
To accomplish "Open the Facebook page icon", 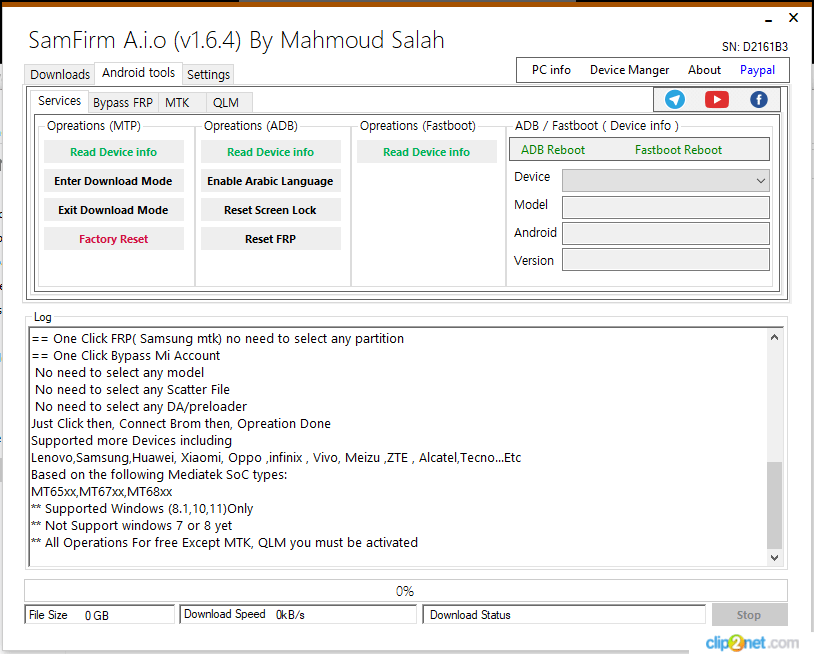I will point(758,99).
